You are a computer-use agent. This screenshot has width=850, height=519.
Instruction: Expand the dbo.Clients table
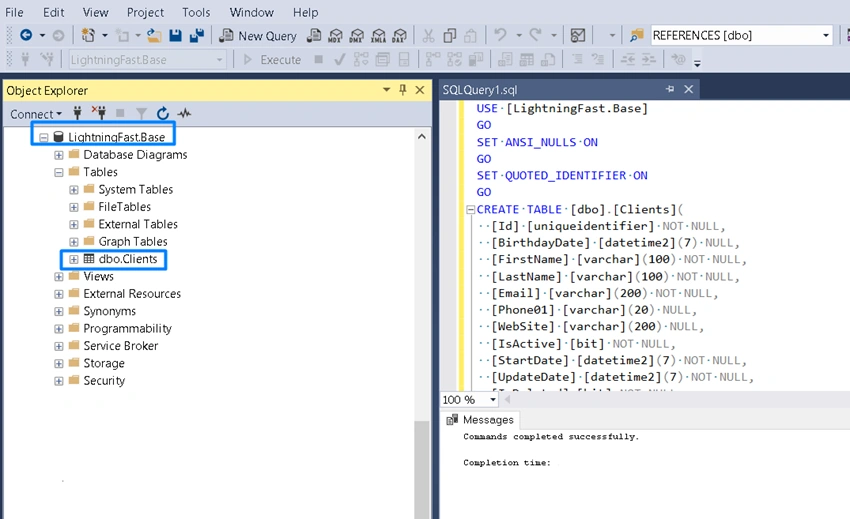click(x=74, y=259)
